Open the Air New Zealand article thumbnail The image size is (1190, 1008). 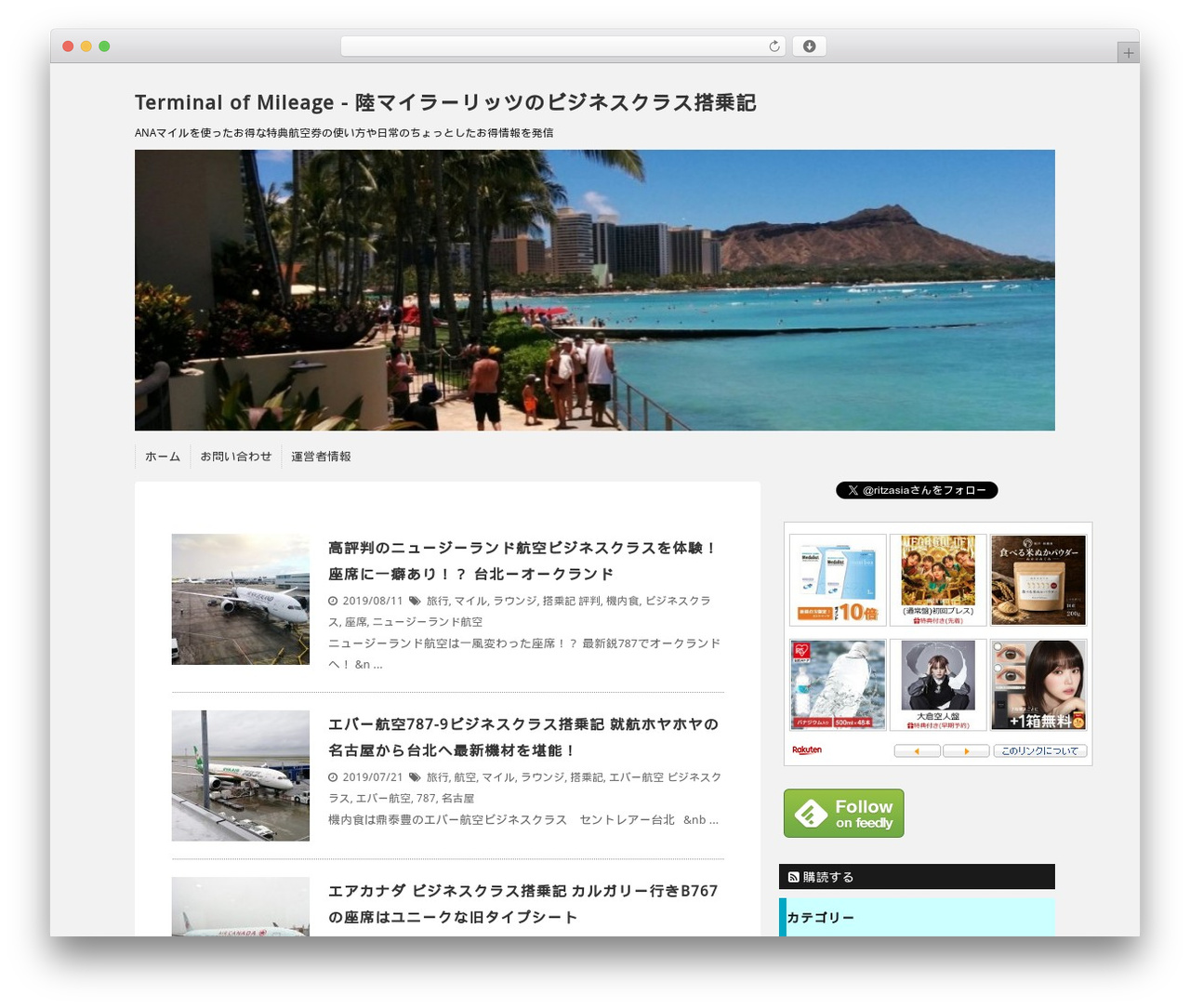point(241,599)
